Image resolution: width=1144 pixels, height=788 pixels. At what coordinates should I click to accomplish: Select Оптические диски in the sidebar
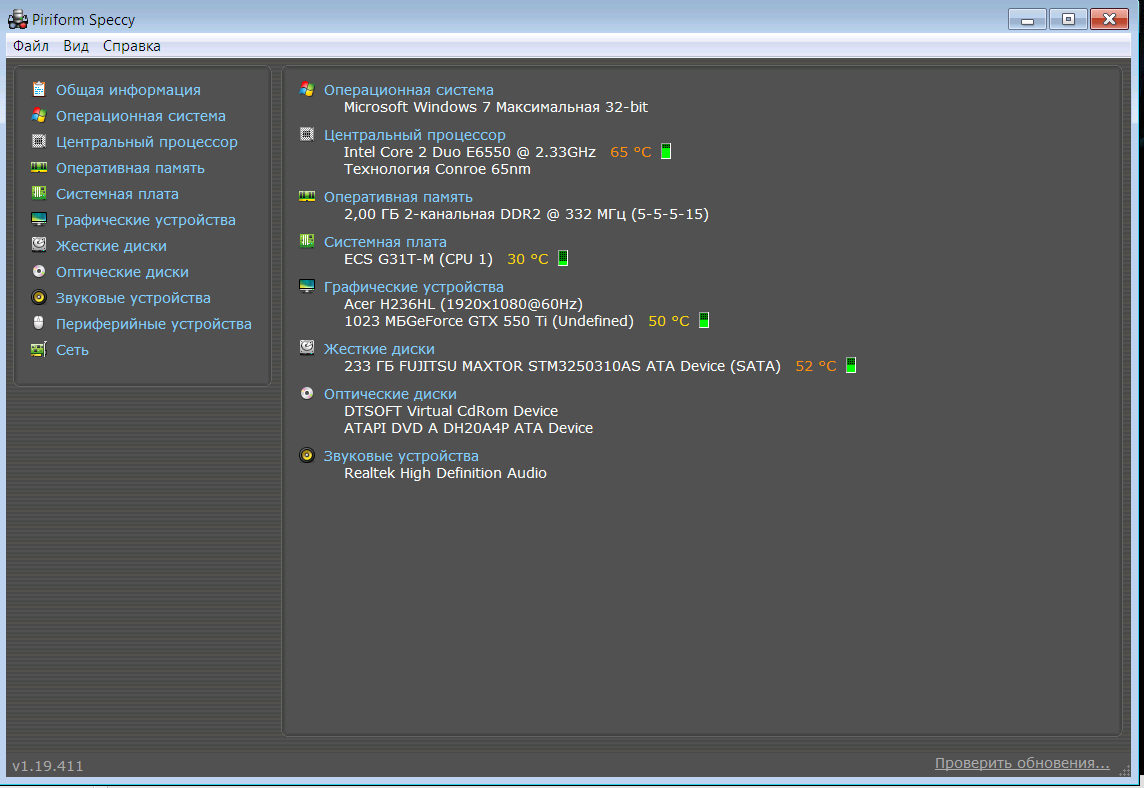point(122,272)
